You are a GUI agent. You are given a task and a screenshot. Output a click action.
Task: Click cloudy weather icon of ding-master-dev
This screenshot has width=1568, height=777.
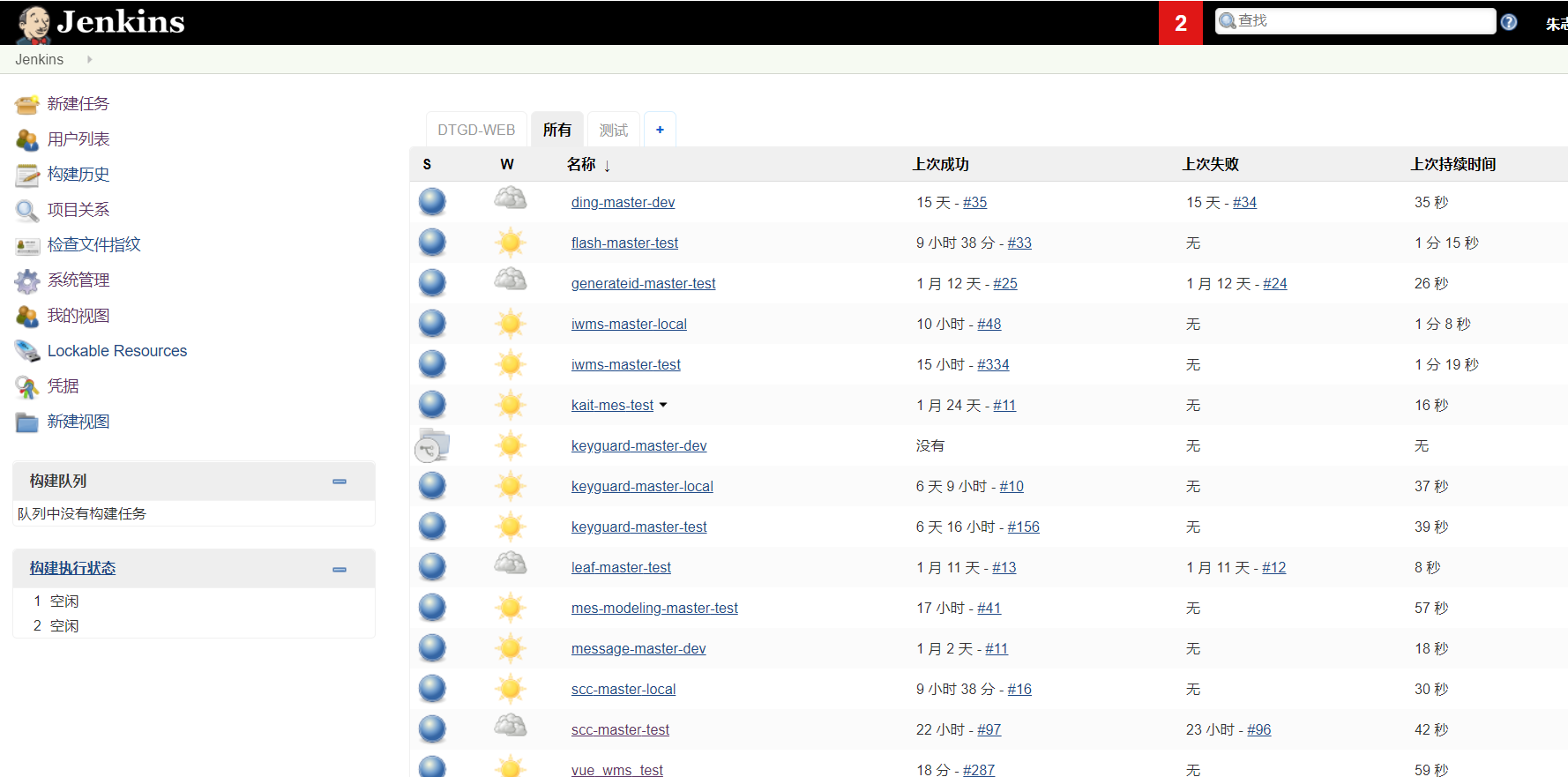coord(511,198)
